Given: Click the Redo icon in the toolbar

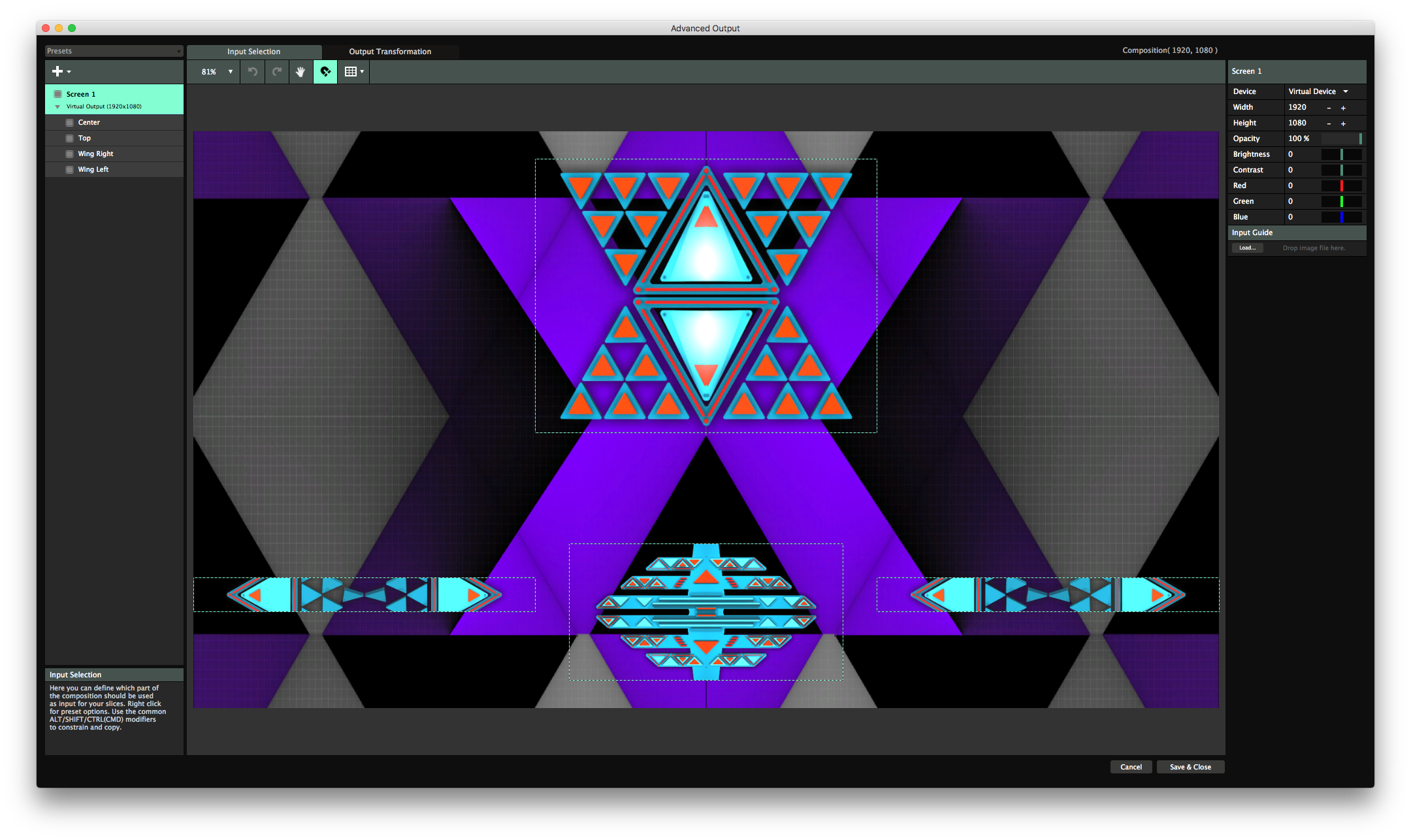Looking at the screenshot, I should (276, 72).
